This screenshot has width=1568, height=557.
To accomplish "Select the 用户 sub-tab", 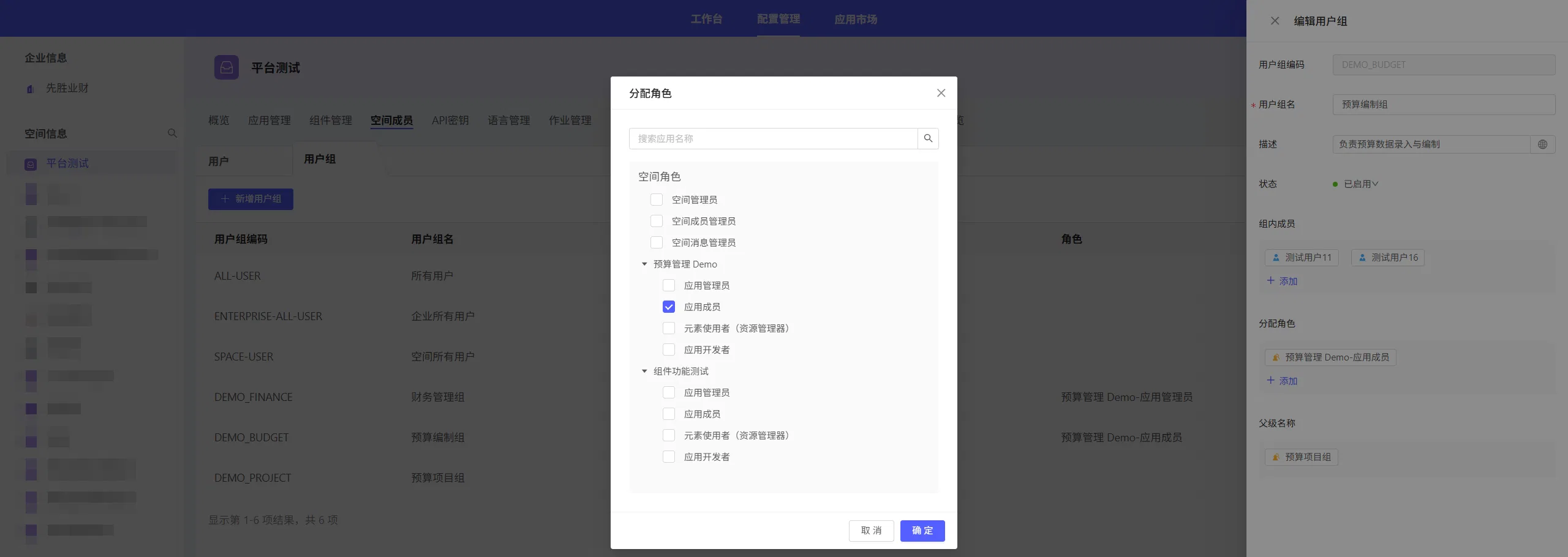I will pos(219,161).
